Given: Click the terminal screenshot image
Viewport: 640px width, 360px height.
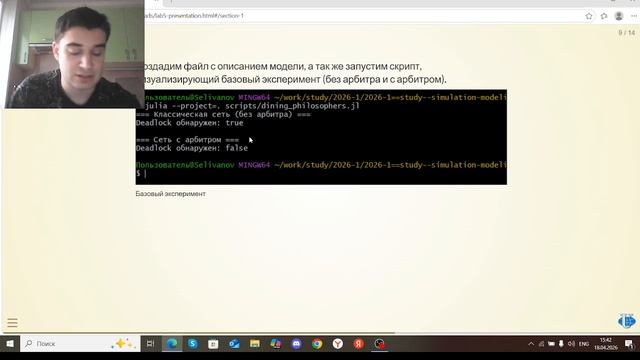Looking at the screenshot, I should (321, 137).
